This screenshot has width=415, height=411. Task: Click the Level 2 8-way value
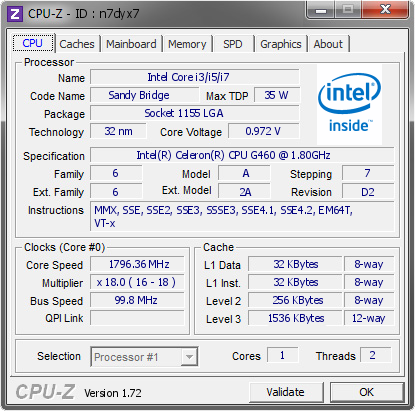tap(369, 300)
